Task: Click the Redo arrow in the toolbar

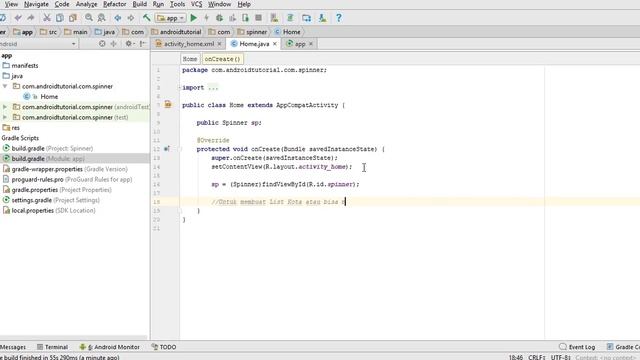Action: 31,18
